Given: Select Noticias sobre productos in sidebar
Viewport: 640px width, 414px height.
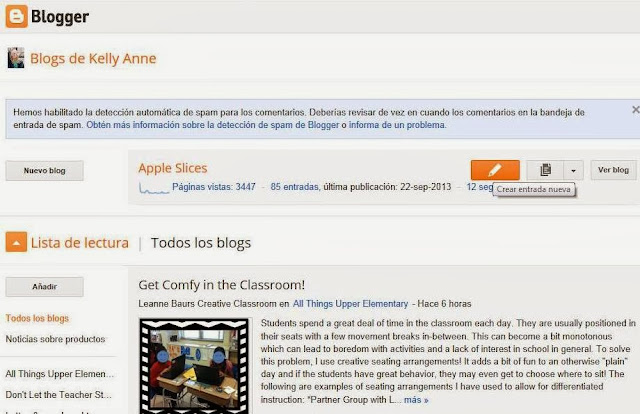Looking at the screenshot, I should click(x=55, y=339).
